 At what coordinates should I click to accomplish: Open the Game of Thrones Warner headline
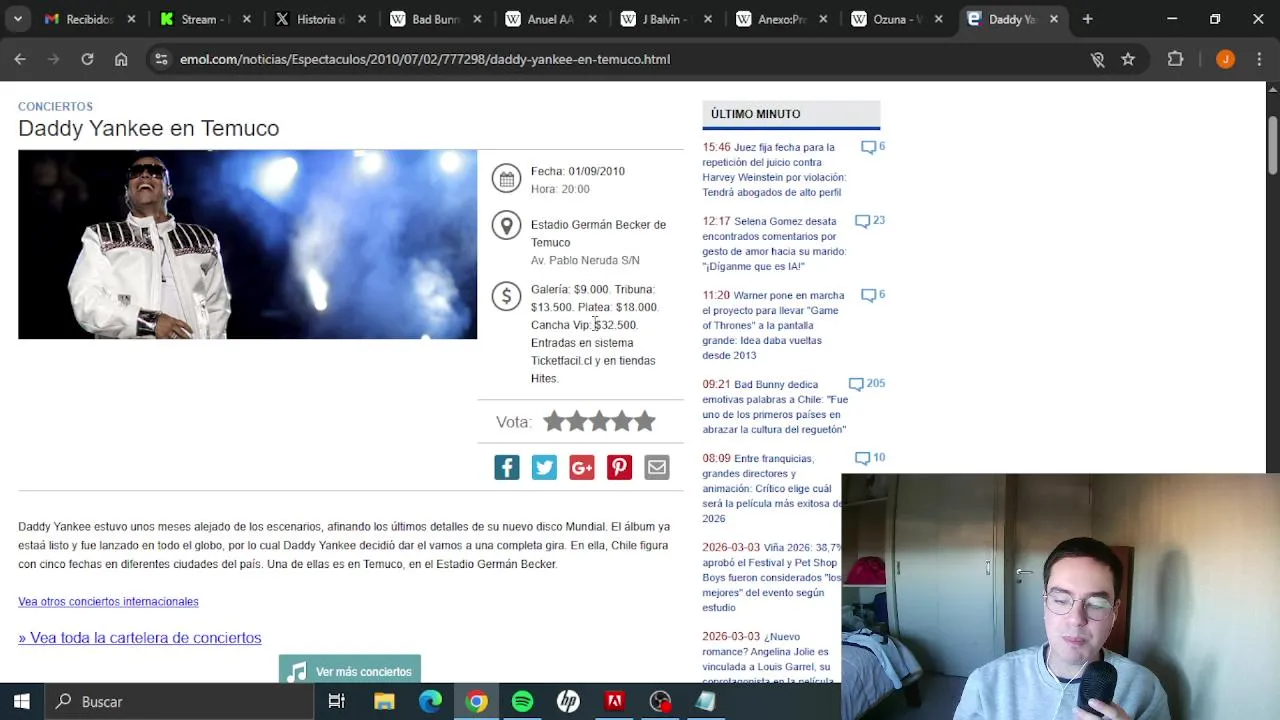773,325
